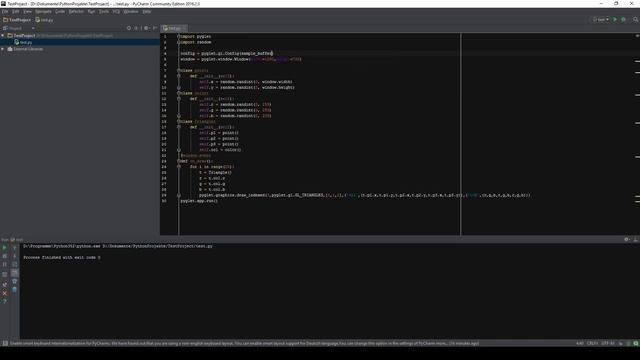Click UTF-8 encoding in status bar
640x360 pixels.
tap(608, 343)
